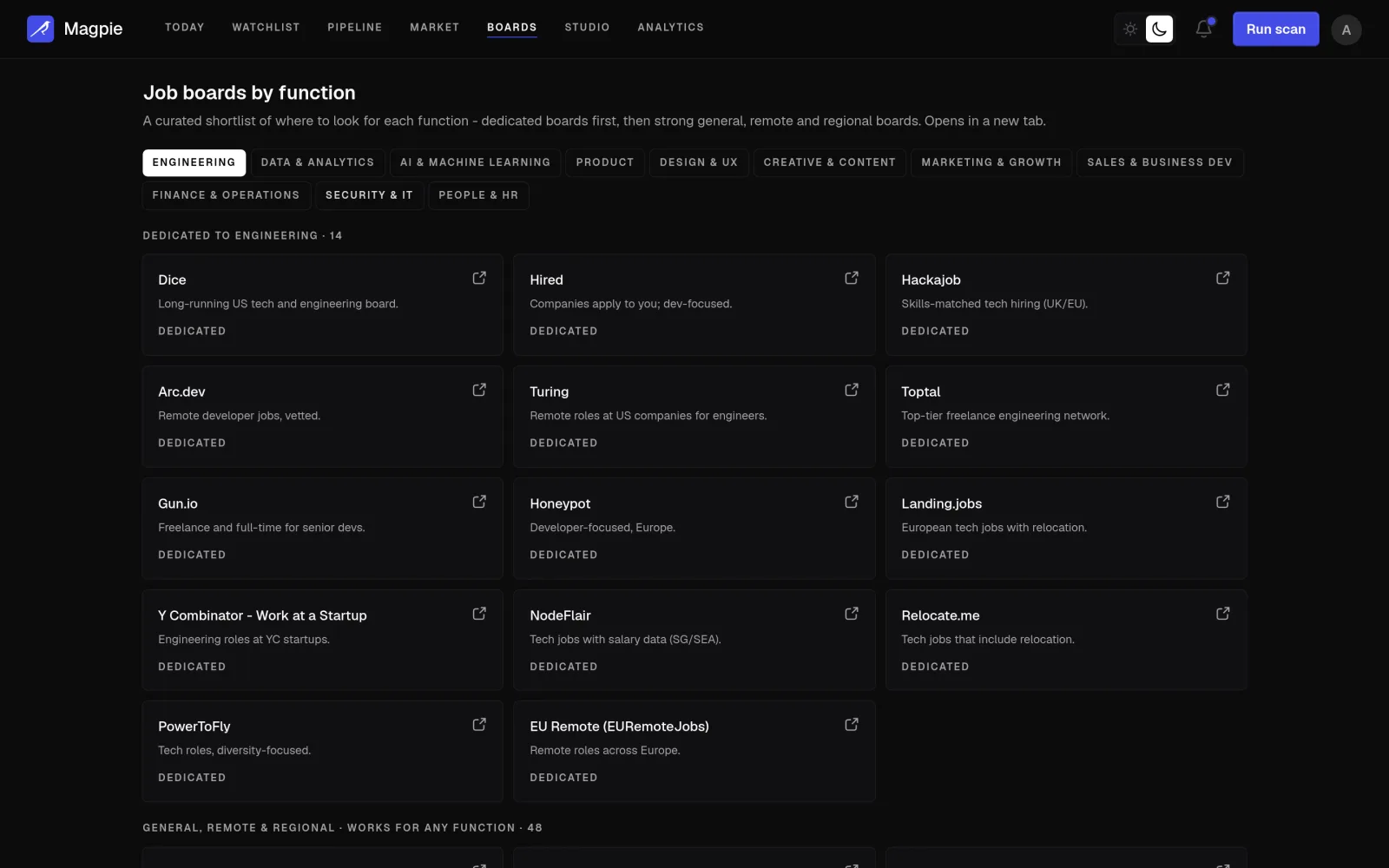Click the Magpie feather logo icon
The width and height of the screenshot is (1389, 868).
pos(41,29)
